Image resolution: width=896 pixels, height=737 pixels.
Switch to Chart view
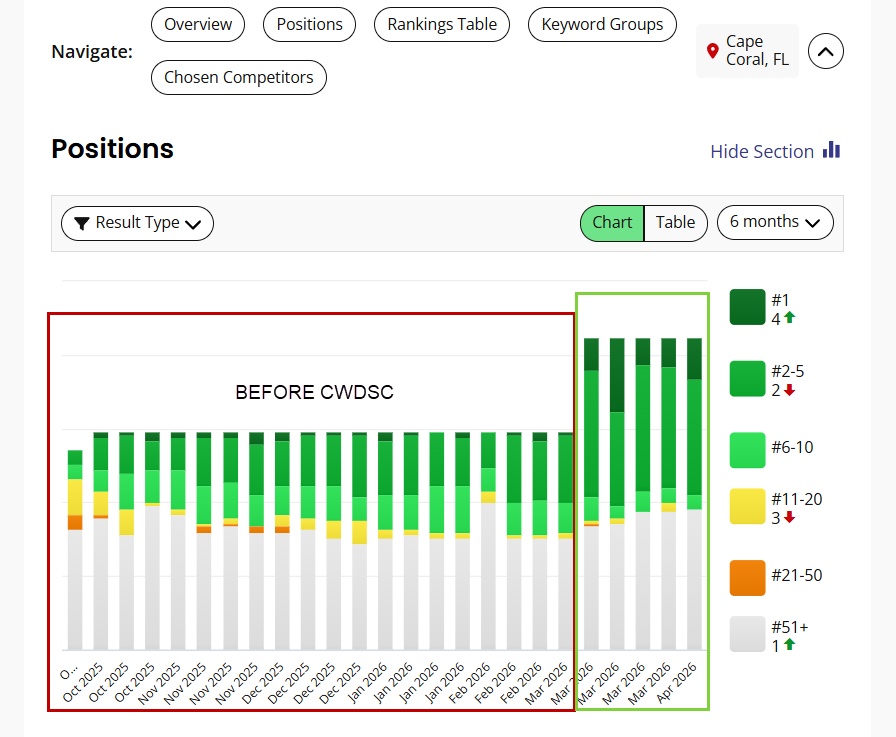tap(612, 222)
